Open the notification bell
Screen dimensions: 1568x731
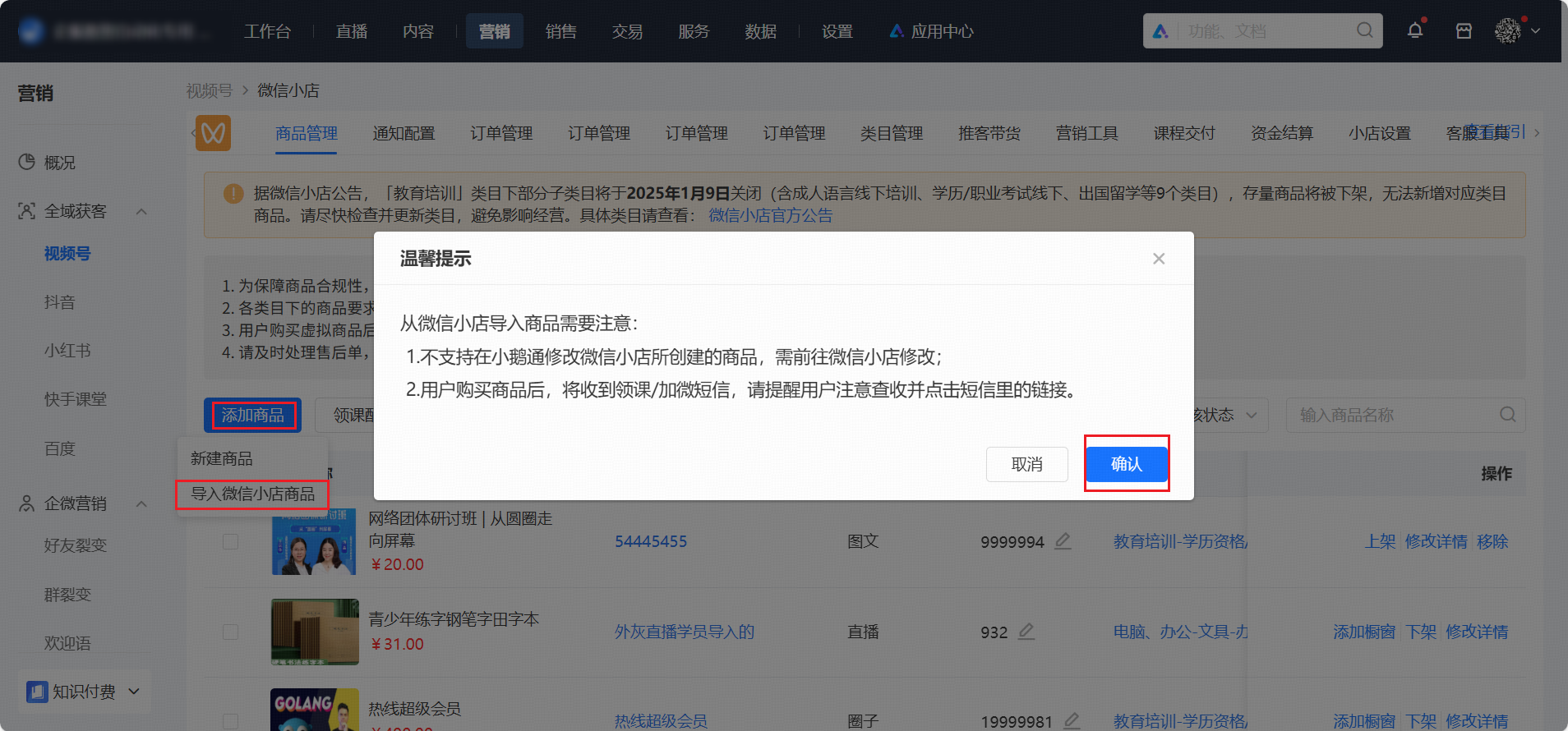(1415, 31)
